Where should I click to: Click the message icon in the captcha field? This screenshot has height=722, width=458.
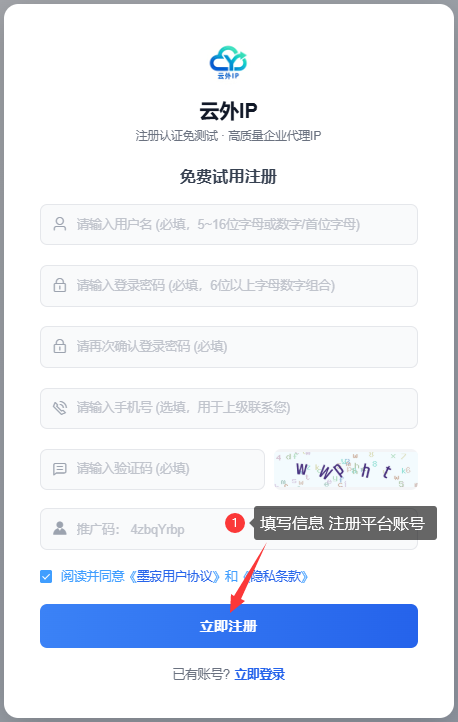click(60, 469)
